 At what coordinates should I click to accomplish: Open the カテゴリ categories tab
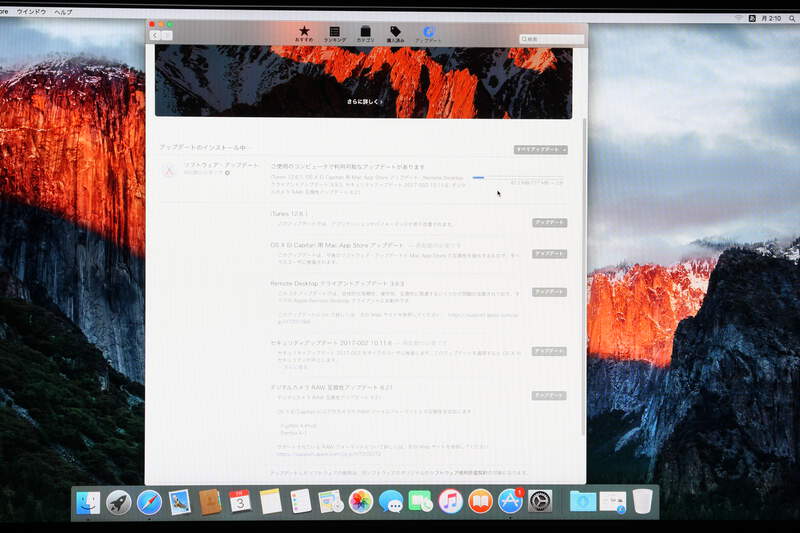point(365,34)
